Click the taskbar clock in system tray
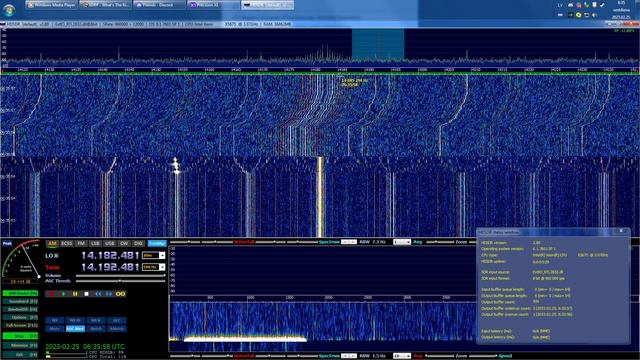 coord(621,10)
